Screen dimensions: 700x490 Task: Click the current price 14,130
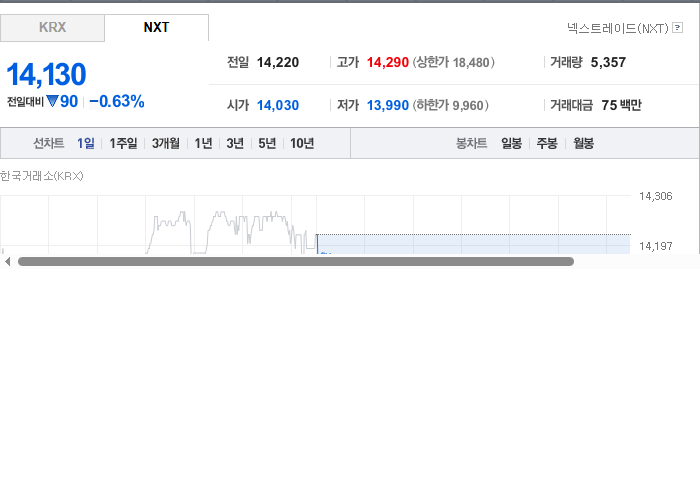click(46, 75)
